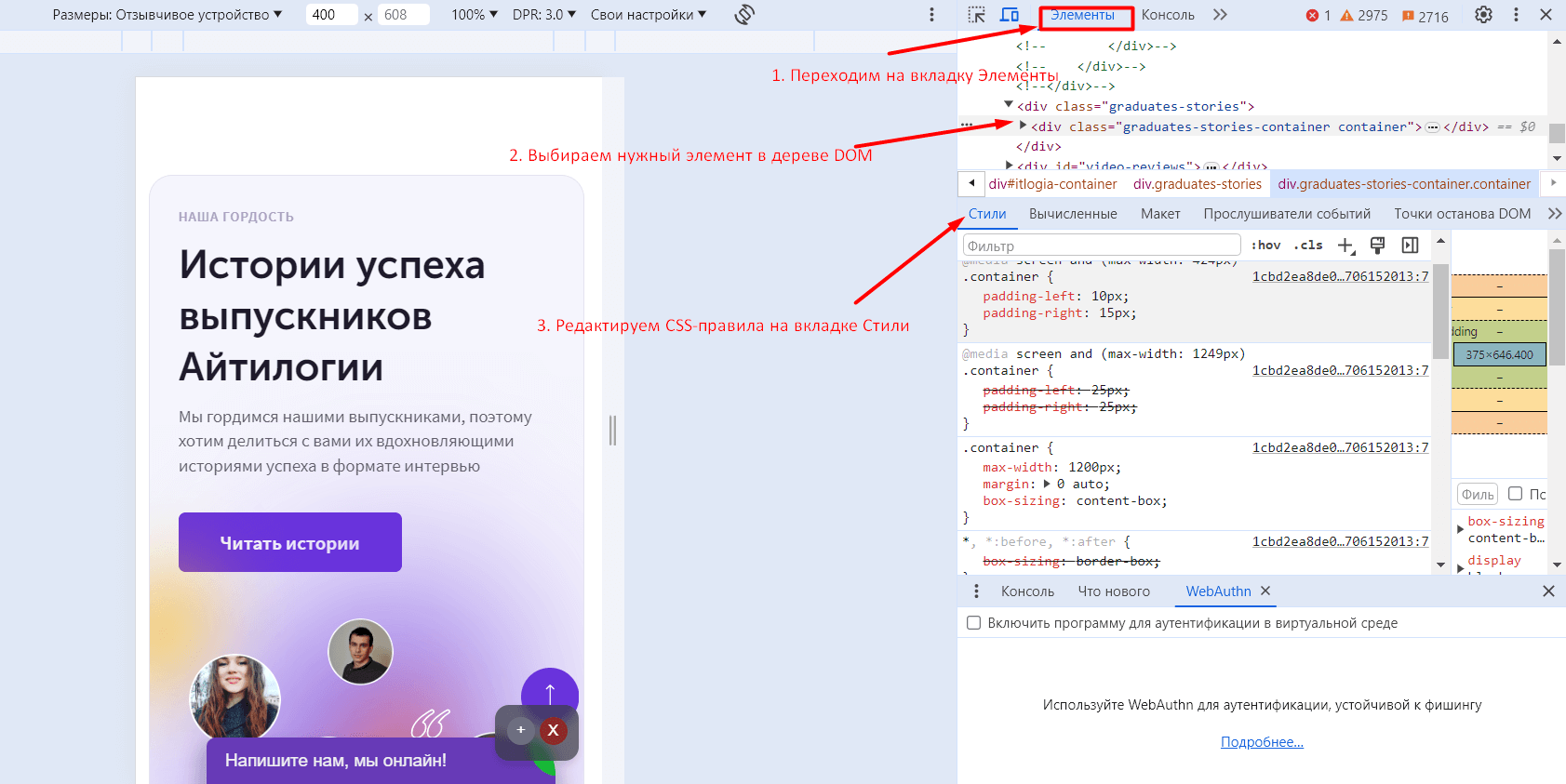Enable the WebAuthn virtual authenticator checkbox
The image size is (1566, 784).
coord(973,623)
